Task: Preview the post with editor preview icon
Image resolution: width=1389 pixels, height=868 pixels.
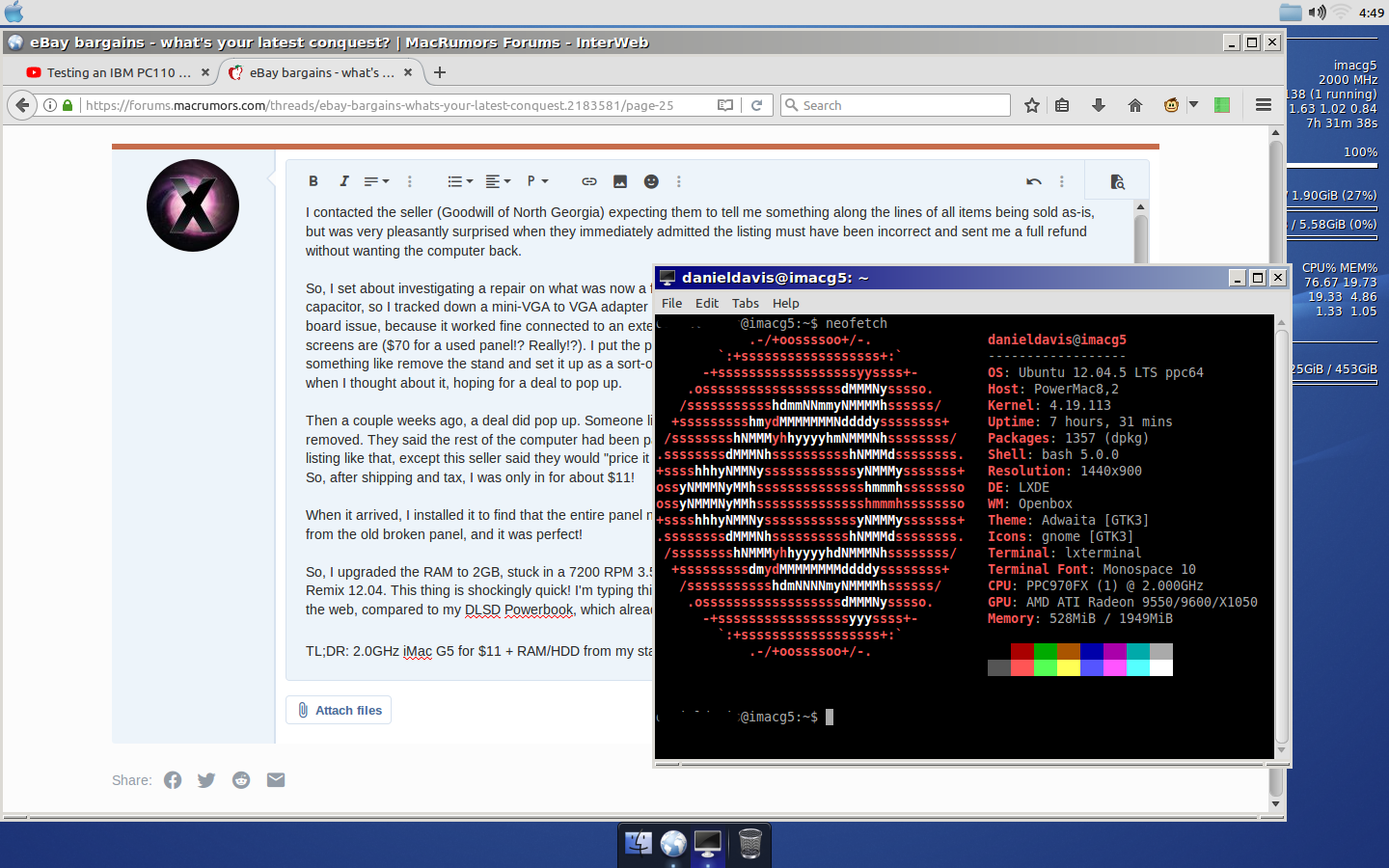Action: 1117,181
